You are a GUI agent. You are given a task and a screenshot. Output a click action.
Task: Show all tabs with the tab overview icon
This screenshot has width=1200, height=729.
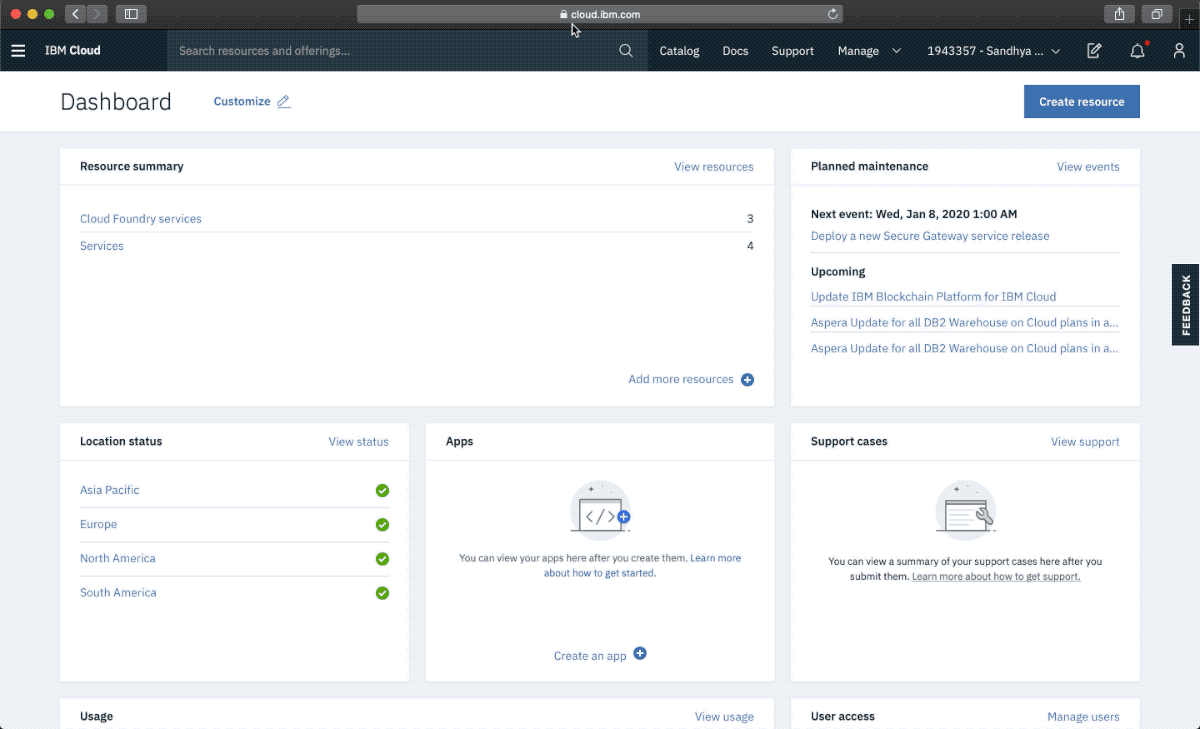tap(1157, 14)
